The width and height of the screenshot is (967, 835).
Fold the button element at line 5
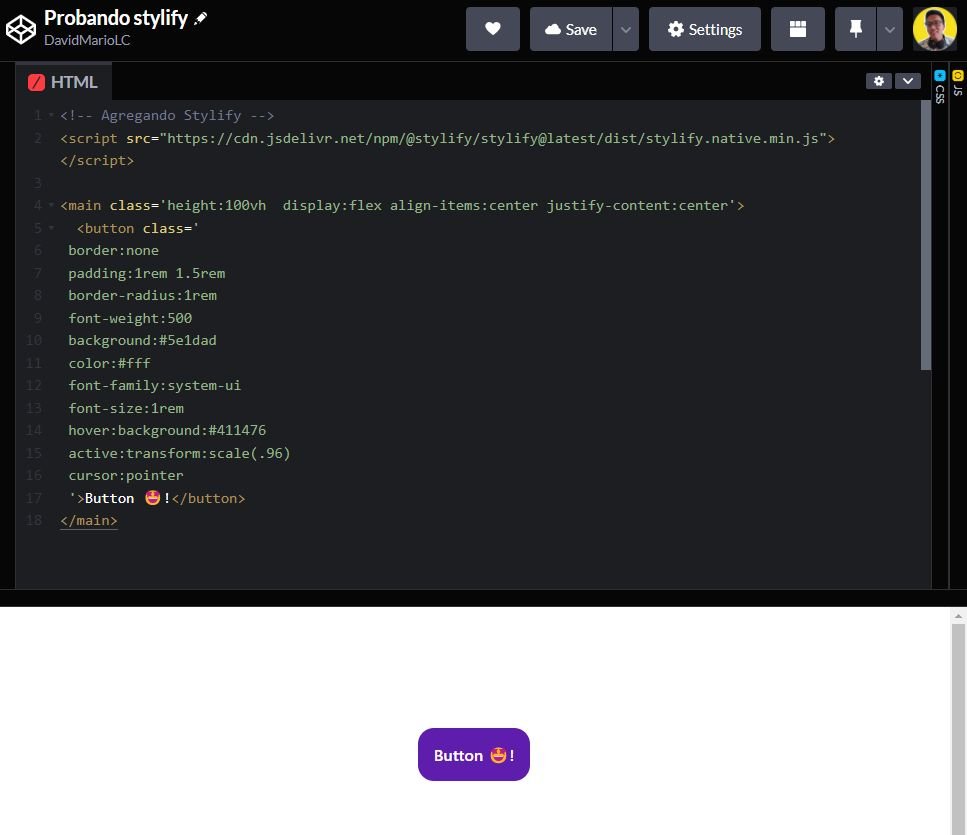pos(51,228)
